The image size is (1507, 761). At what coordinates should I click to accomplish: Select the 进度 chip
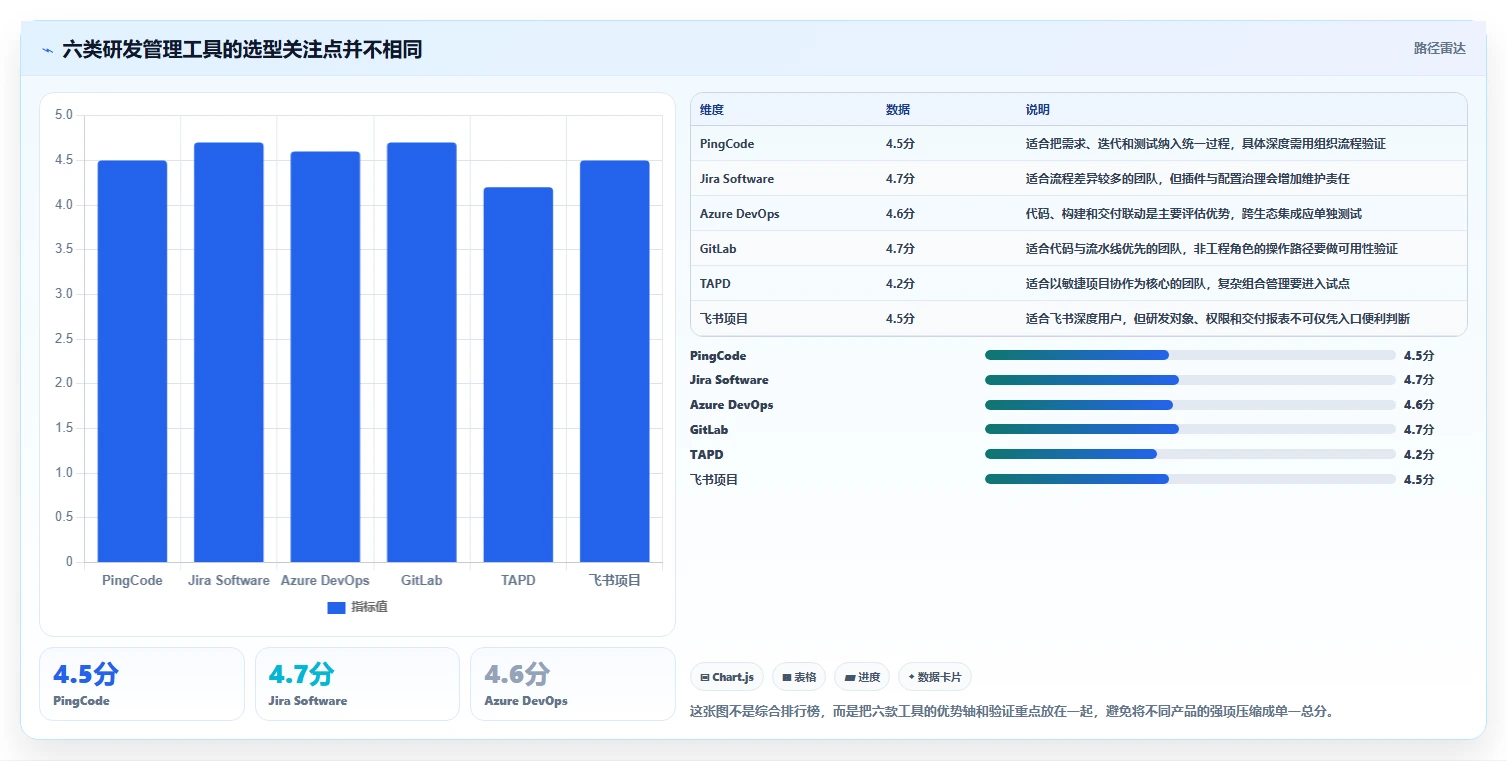click(x=862, y=677)
